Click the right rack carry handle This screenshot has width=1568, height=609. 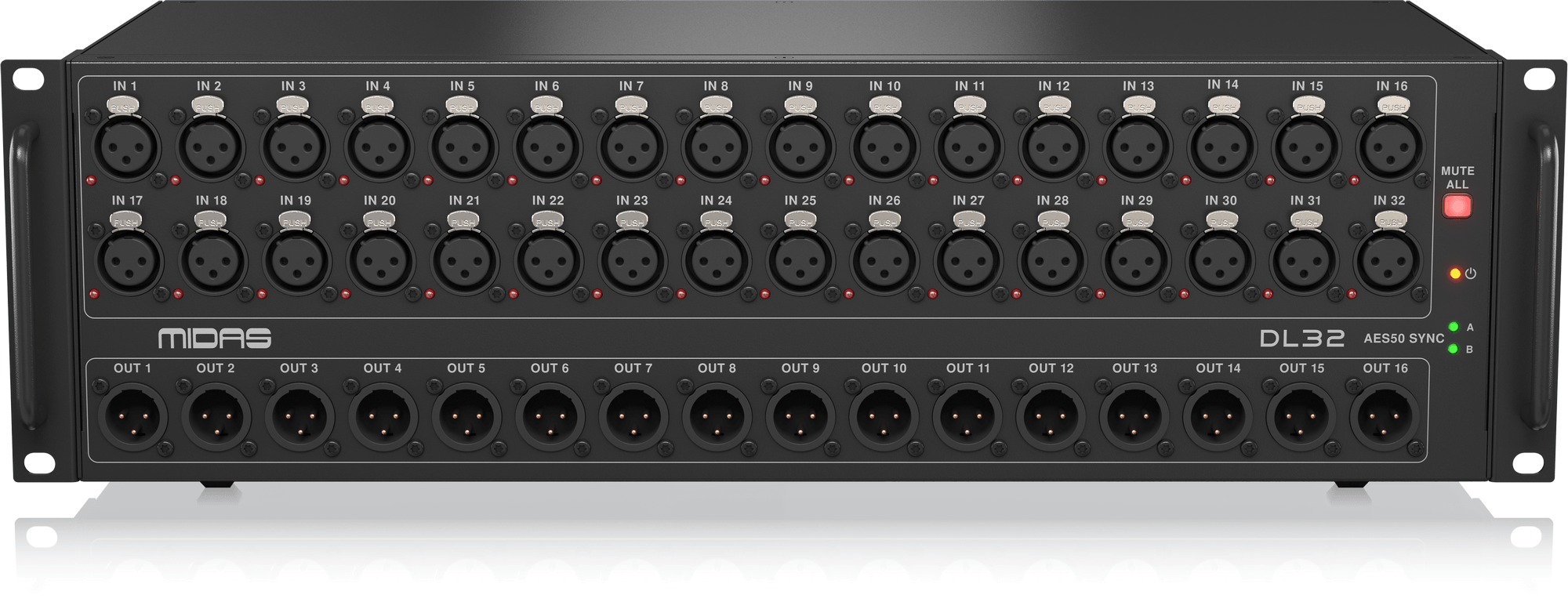pyautogui.click(x=1545, y=276)
